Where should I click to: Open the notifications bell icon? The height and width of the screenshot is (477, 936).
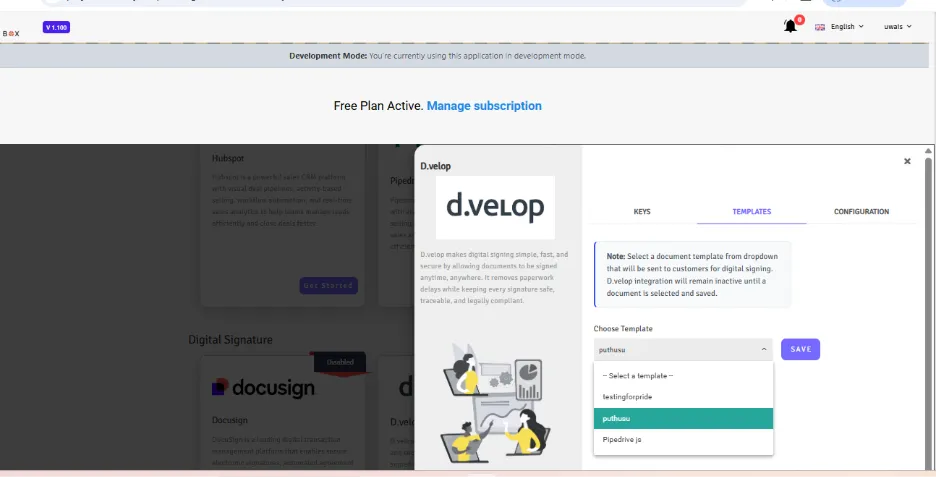coord(790,26)
